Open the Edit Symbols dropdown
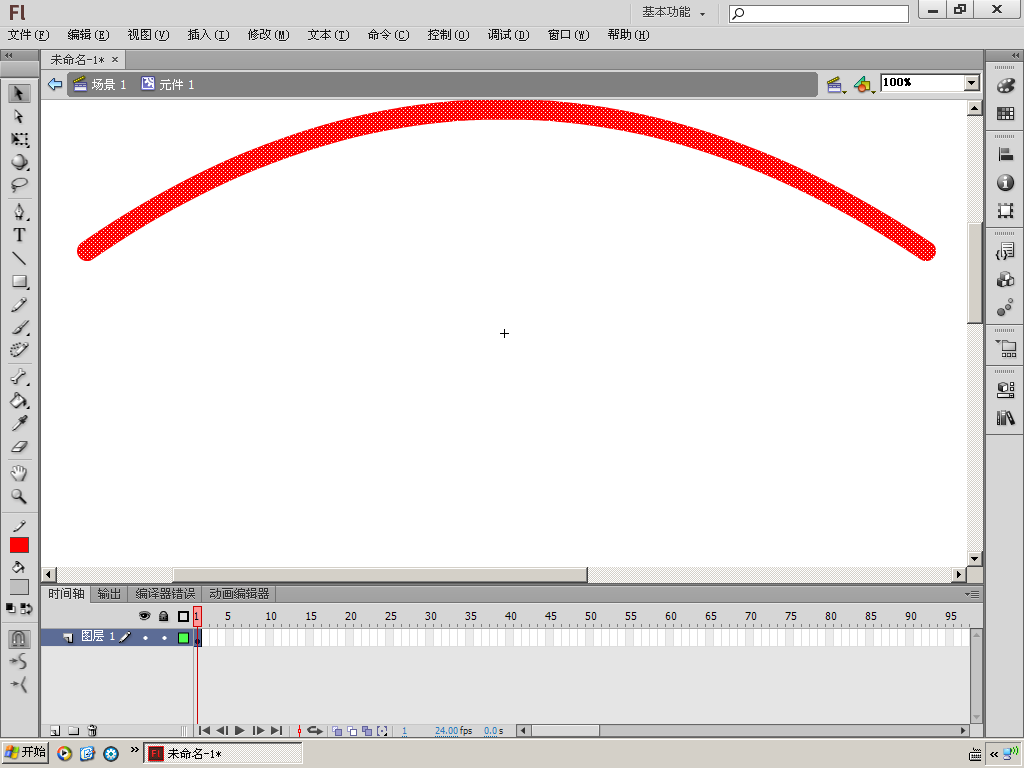This screenshot has height=768, width=1024. point(864,85)
